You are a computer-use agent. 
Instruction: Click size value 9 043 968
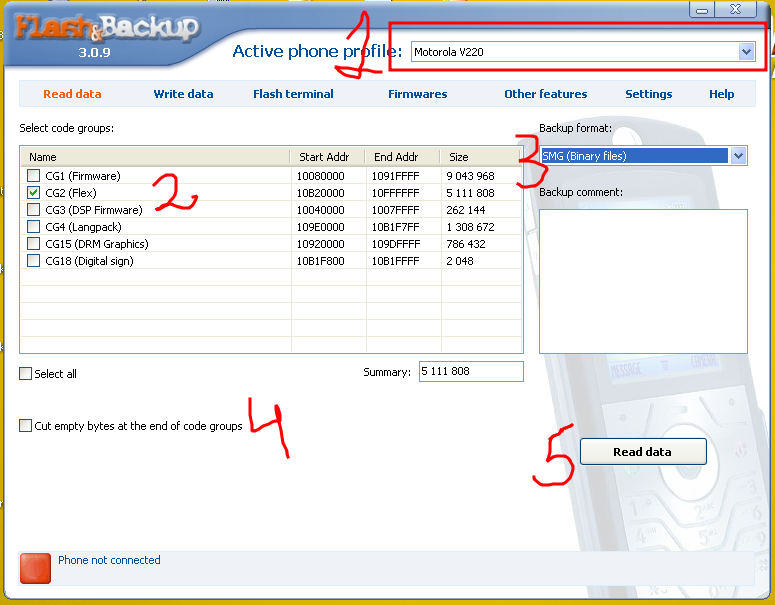pos(470,176)
